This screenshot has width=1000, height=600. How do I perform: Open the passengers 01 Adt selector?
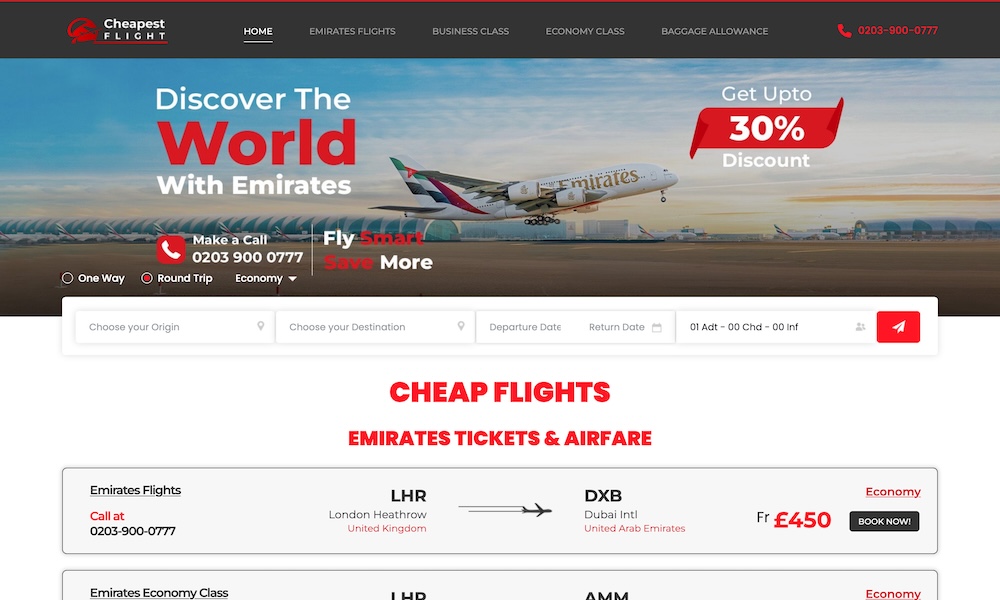click(775, 327)
